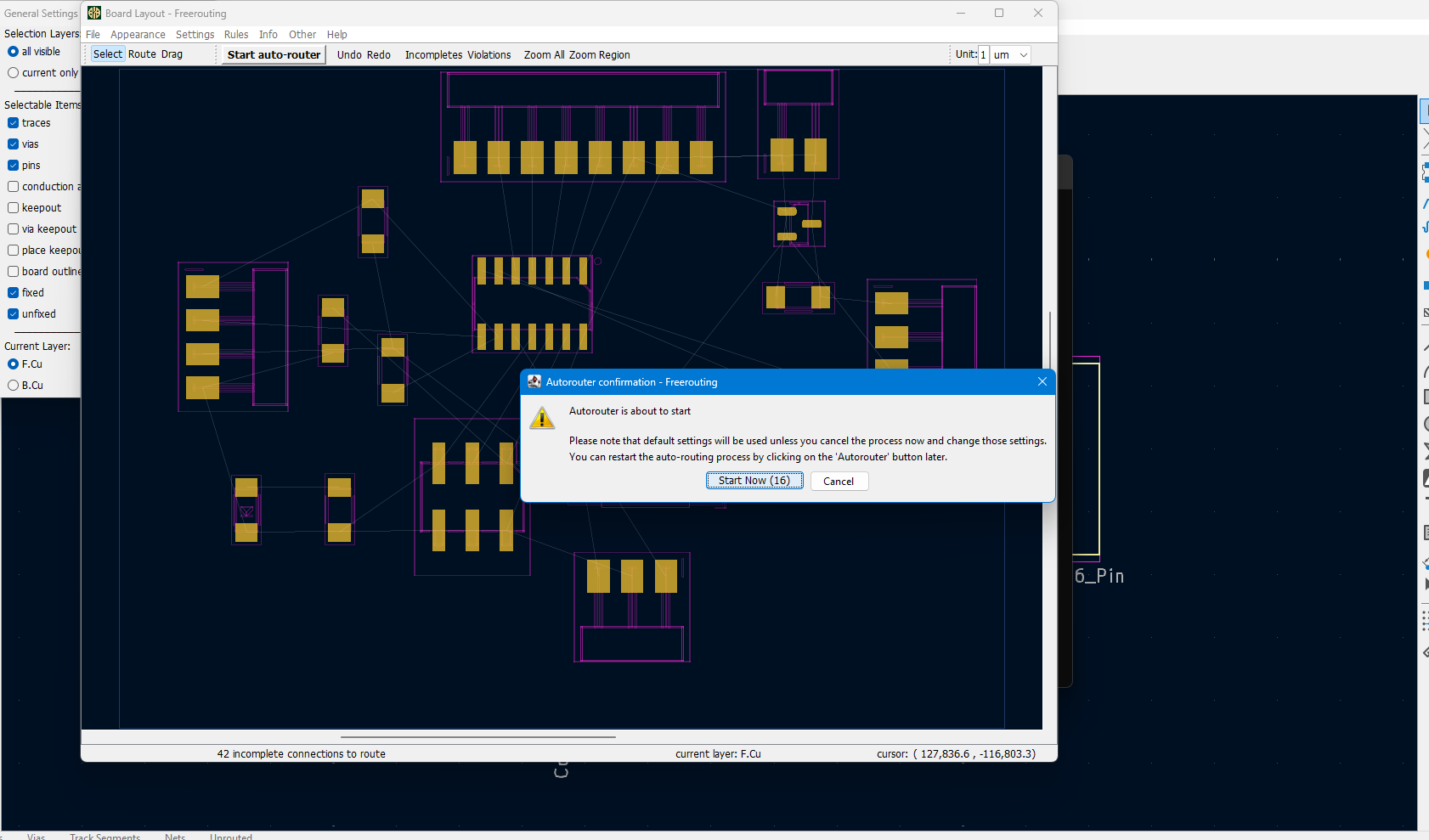1429x840 pixels.
Task: Enable the place keepout checkbox
Action: coord(14,251)
